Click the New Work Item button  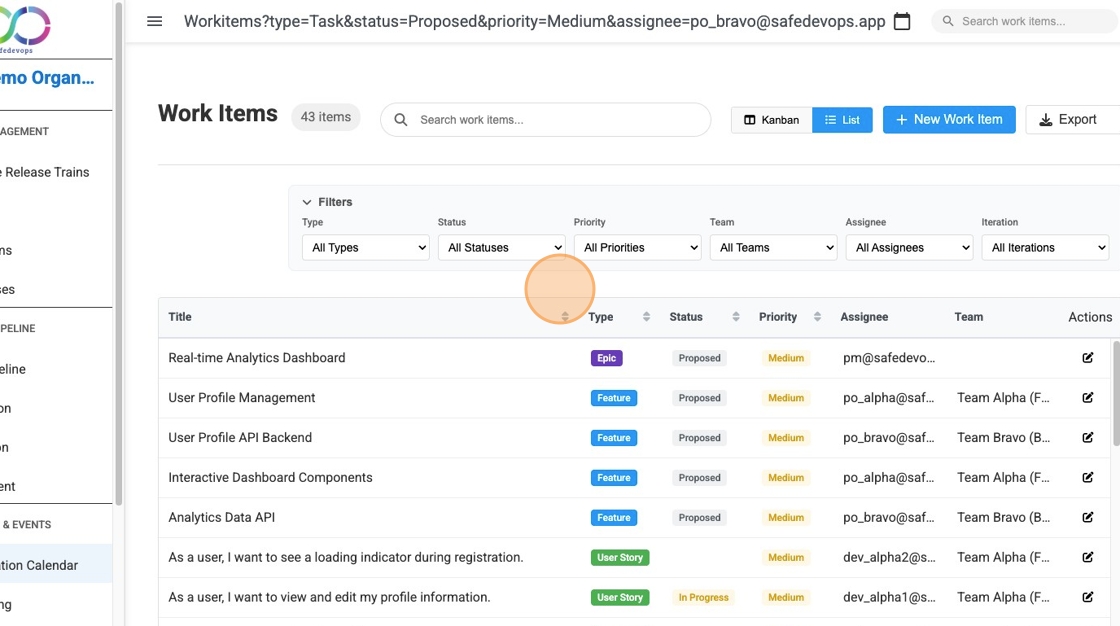pyautogui.click(x=948, y=119)
